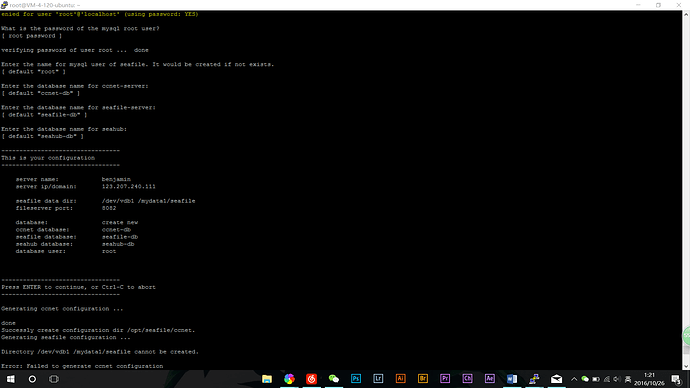
Task: Switch input method via IME tray icon
Action: tap(628, 379)
